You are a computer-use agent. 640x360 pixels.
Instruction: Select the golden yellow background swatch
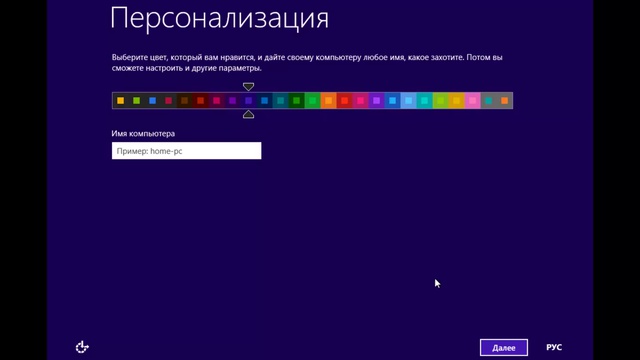456,100
